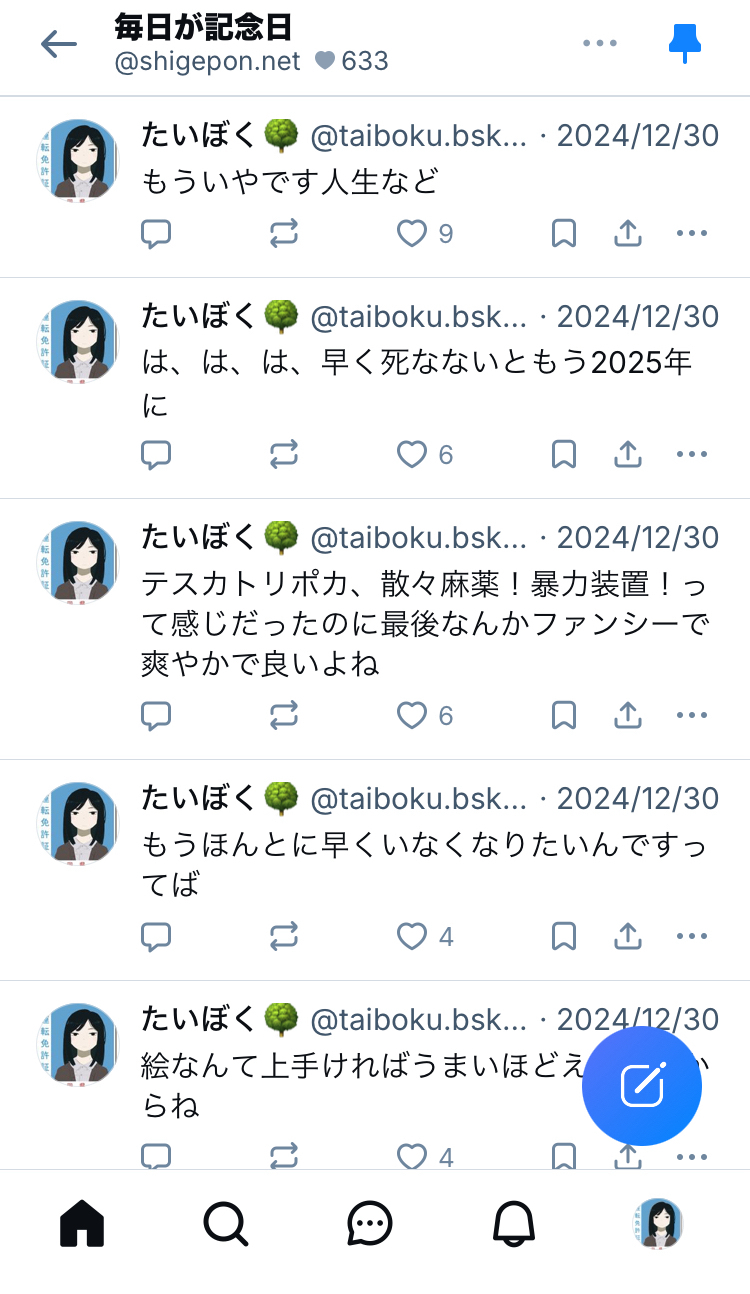Open the @shigepon.net feed creator link
Image resolution: width=750 pixels, height=1294 pixels.
click(208, 61)
